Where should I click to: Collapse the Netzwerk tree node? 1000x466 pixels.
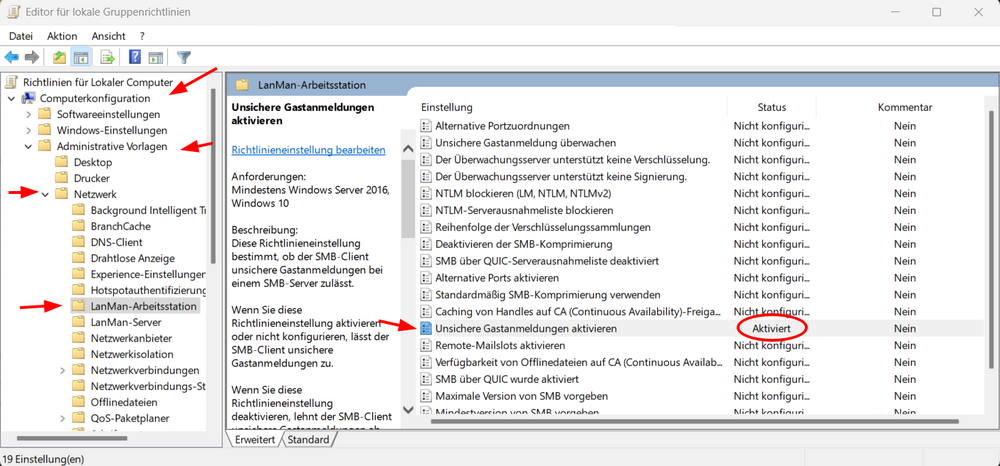[45, 194]
